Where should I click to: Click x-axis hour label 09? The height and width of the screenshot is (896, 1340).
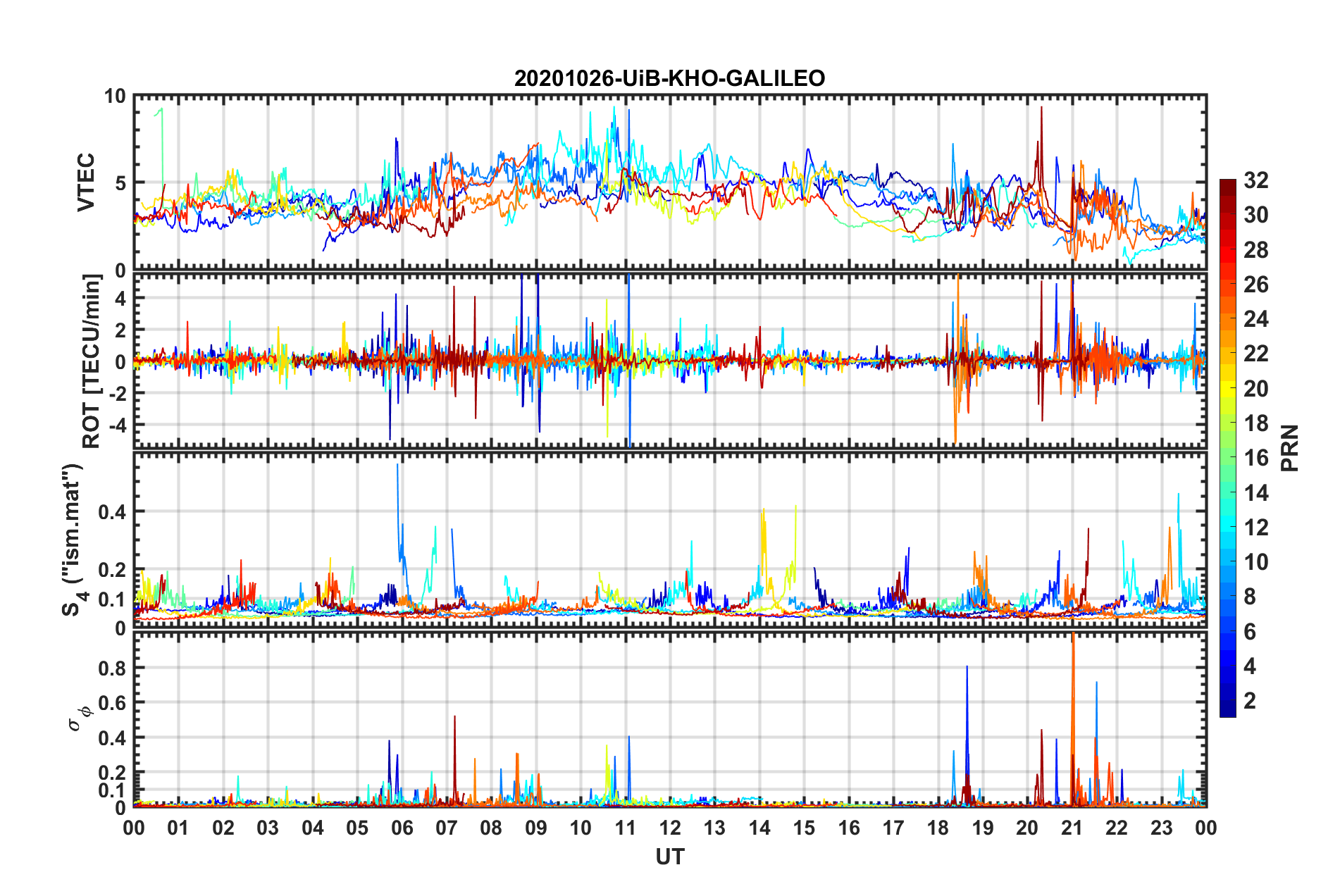[536, 828]
